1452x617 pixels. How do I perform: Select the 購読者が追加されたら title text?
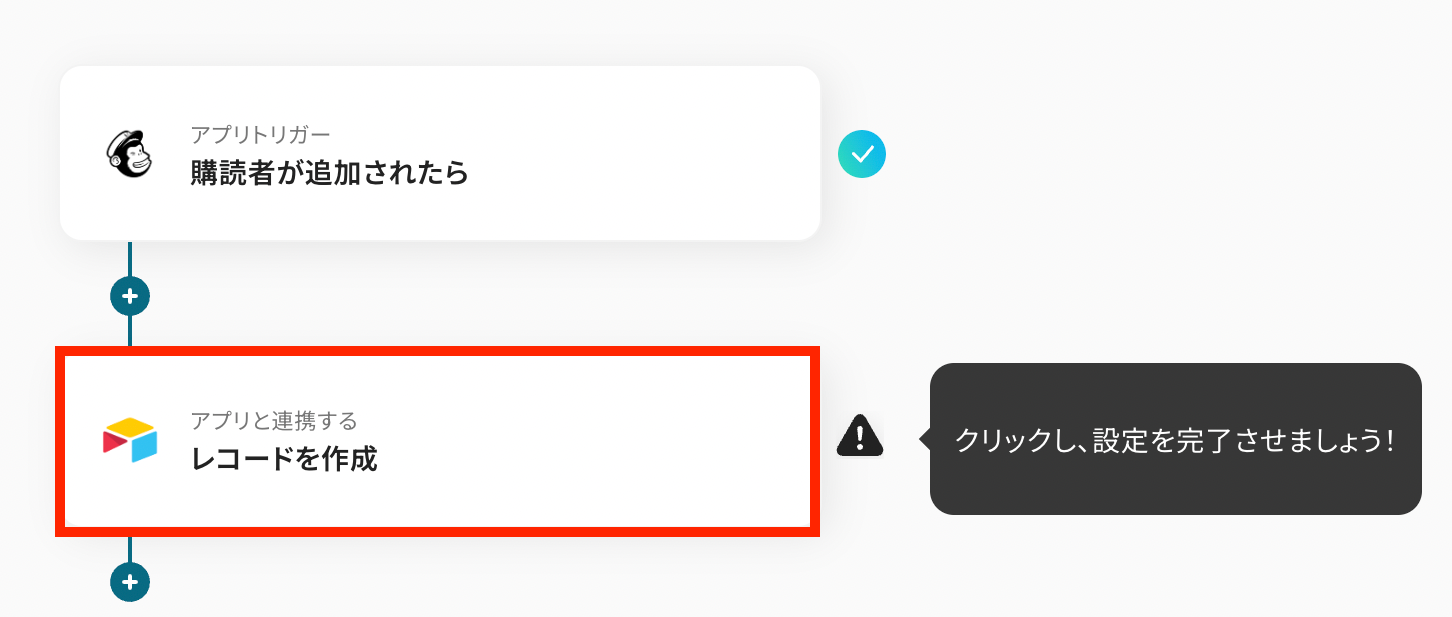coord(330,174)
